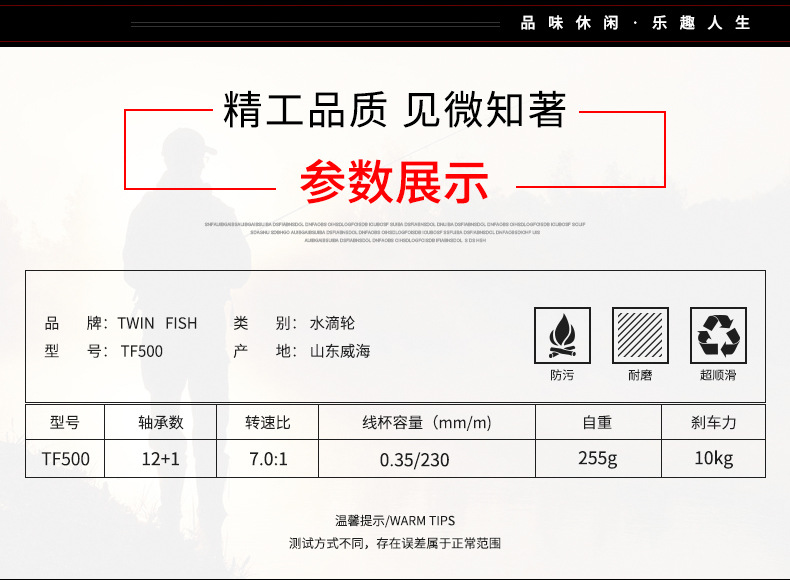Click the 产地 field label
This screenshot has width=790, height=580.
click(x=265, y=351)
